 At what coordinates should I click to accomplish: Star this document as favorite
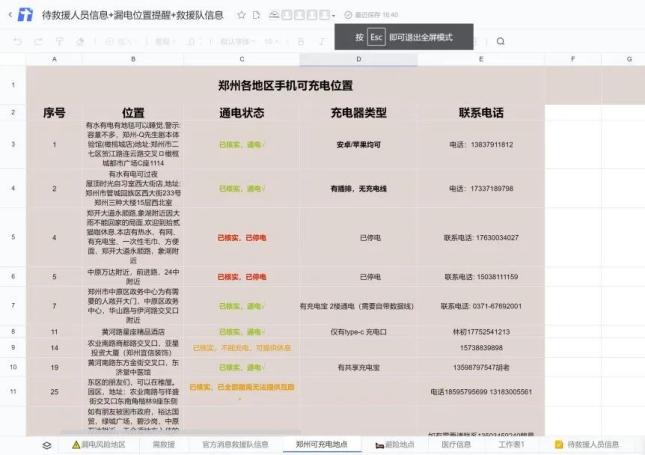click(x=241, y=16)
